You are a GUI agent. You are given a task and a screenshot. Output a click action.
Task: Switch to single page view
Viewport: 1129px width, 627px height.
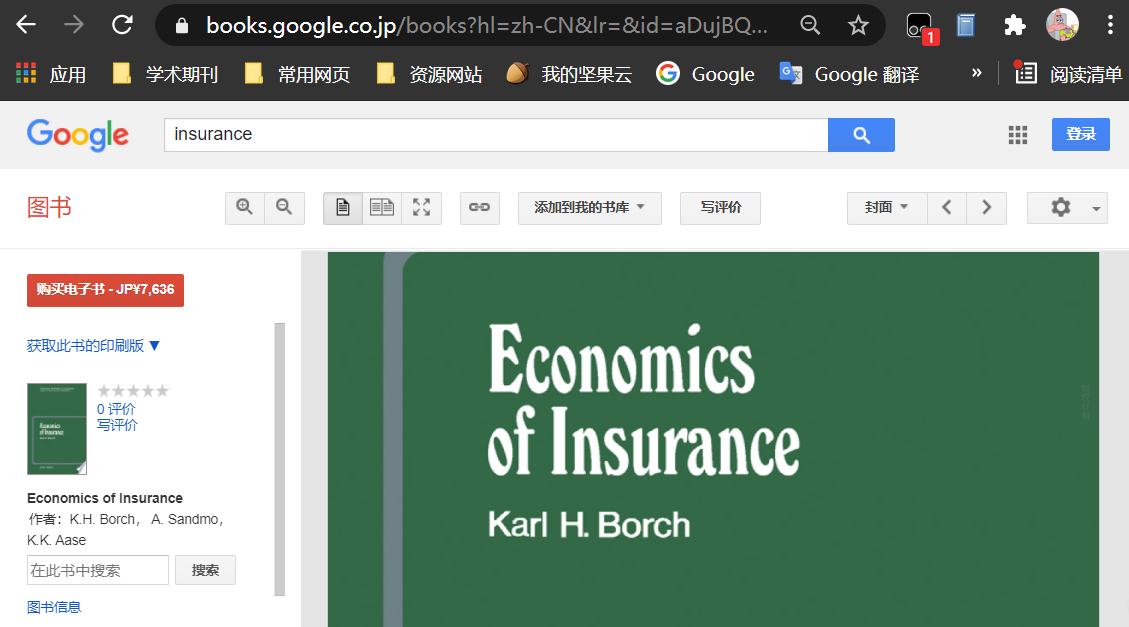click(343, 208)
